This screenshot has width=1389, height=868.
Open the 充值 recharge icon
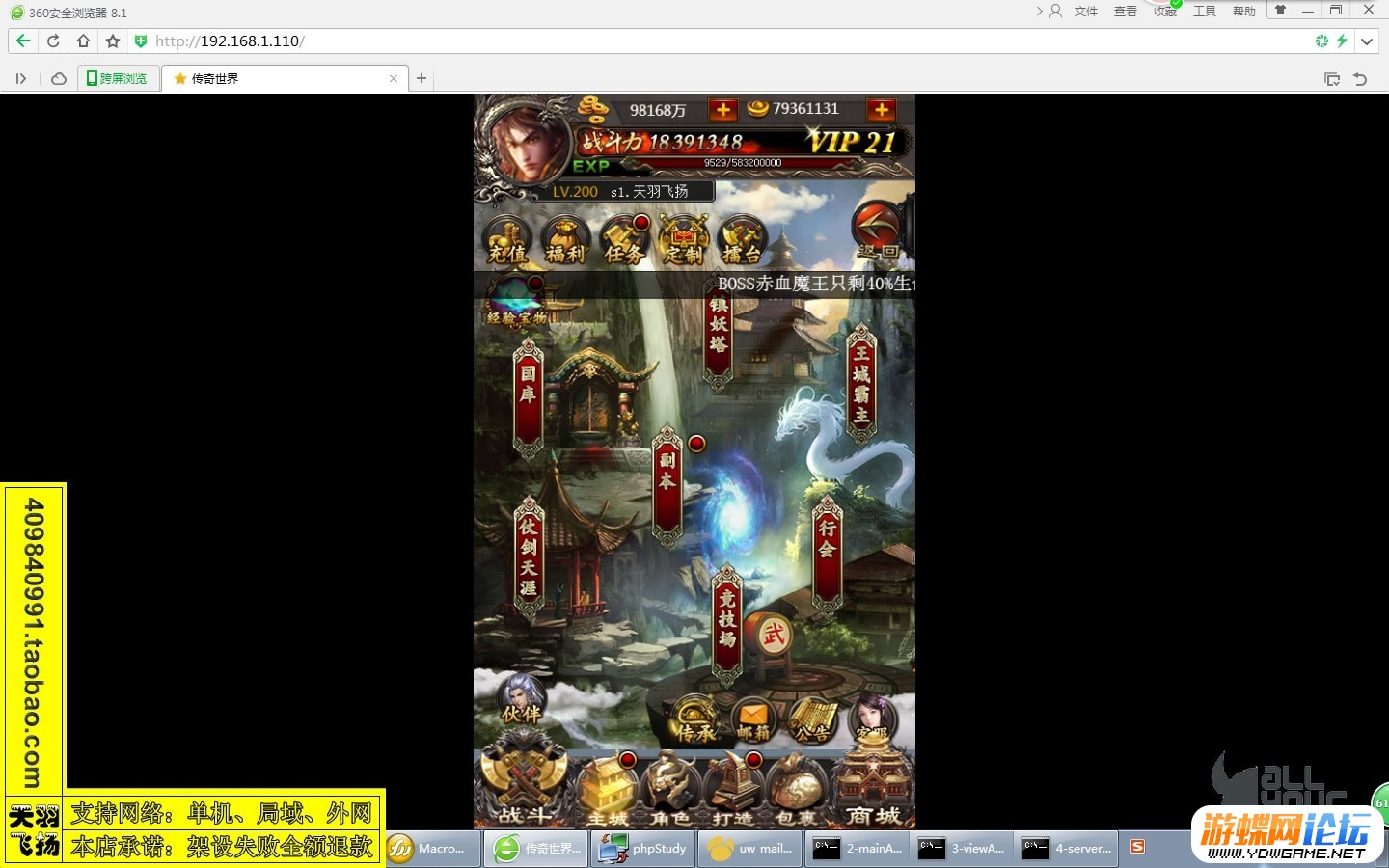coord(507,241)
